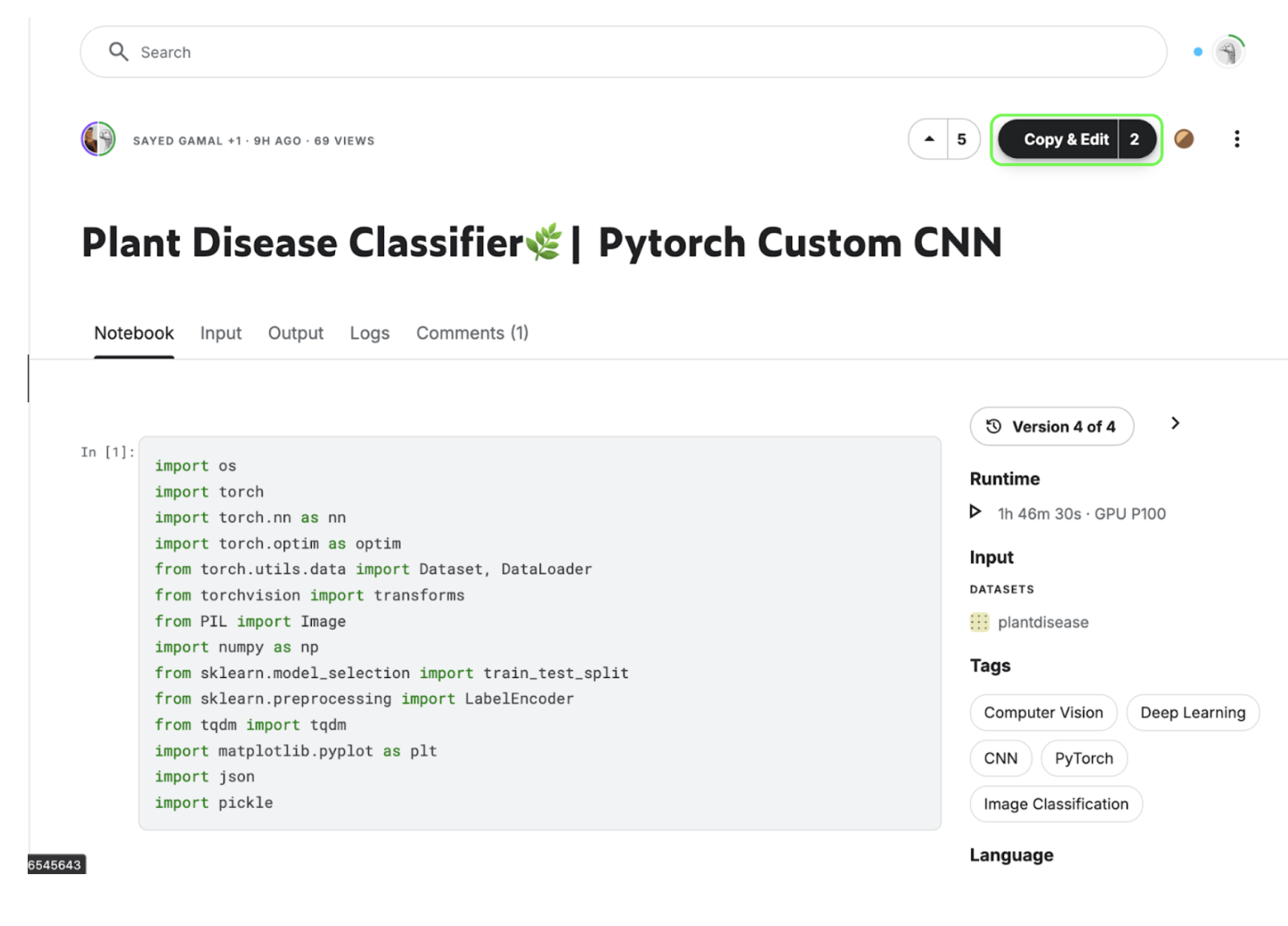Click the brown medal icon beside Copy & Edit
This screenshot has height=926, width=1288.
(x=1184, y=139)
